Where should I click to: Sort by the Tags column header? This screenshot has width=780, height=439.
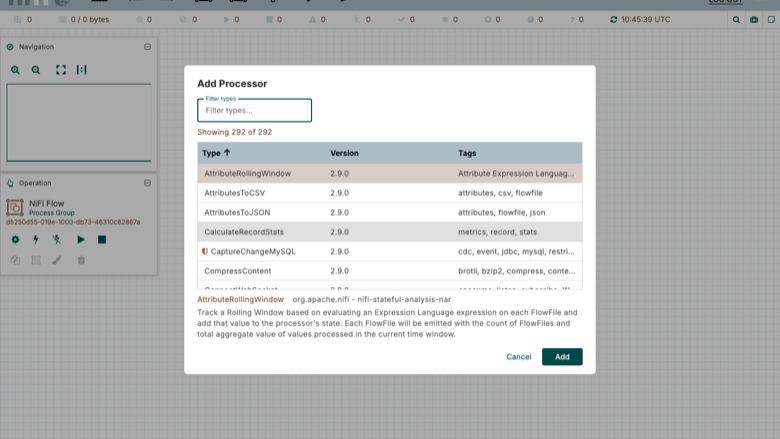coord(467,153)
